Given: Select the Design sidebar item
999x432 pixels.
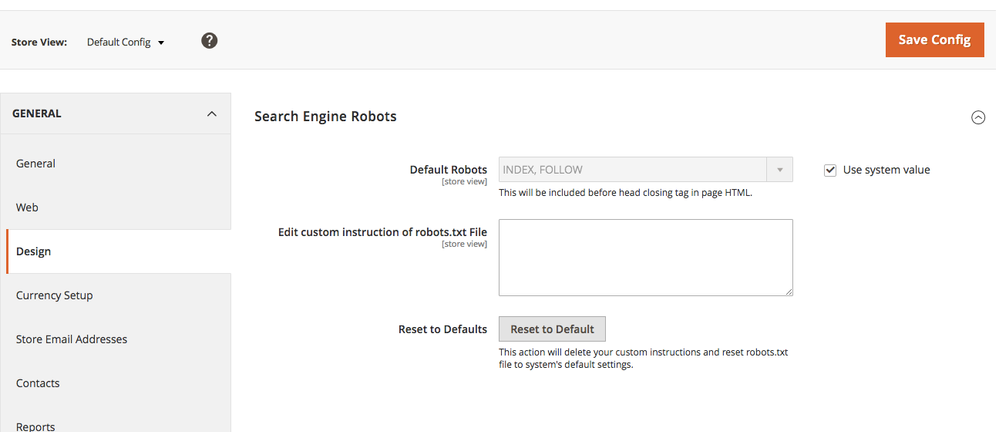Looking at the screenshot, I should coord(34,252).
